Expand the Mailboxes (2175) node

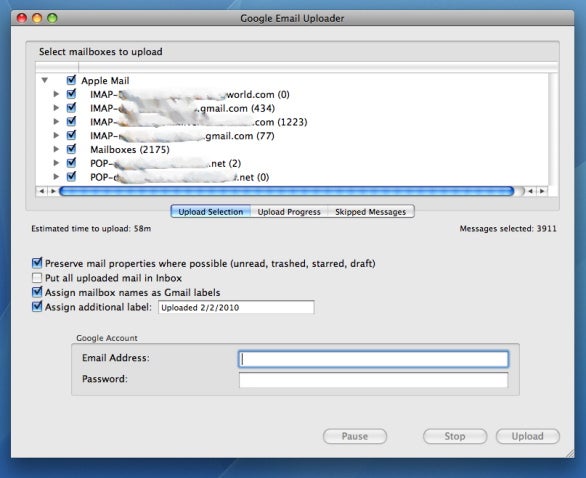pyautogui.click(x=56, y=149)
